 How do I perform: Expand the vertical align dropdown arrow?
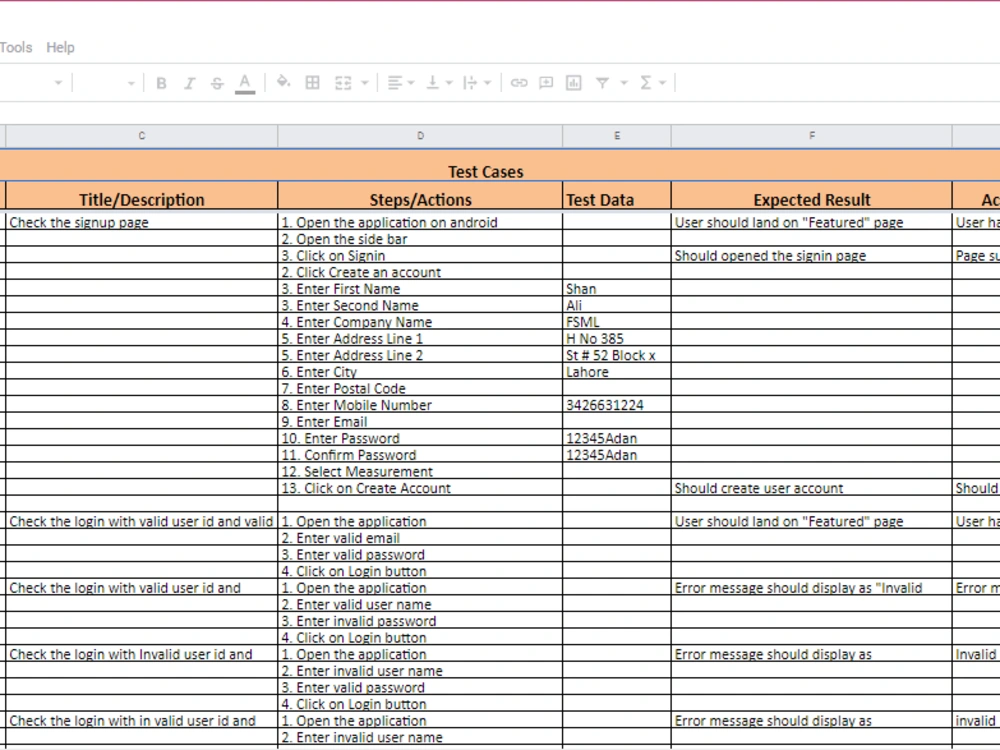pyautogui.click(x=449, y=83)
